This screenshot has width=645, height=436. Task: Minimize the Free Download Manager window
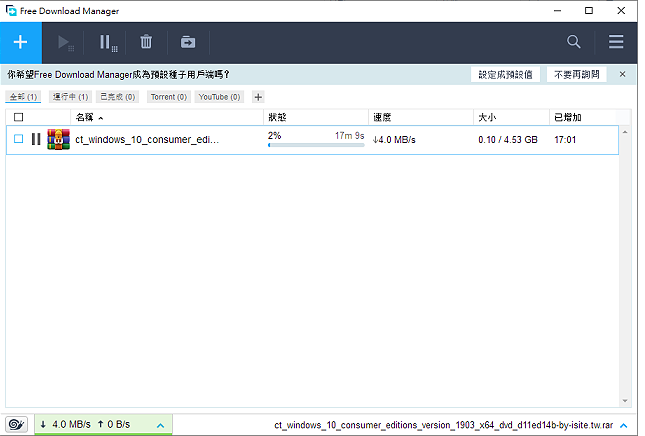[557, 11]
